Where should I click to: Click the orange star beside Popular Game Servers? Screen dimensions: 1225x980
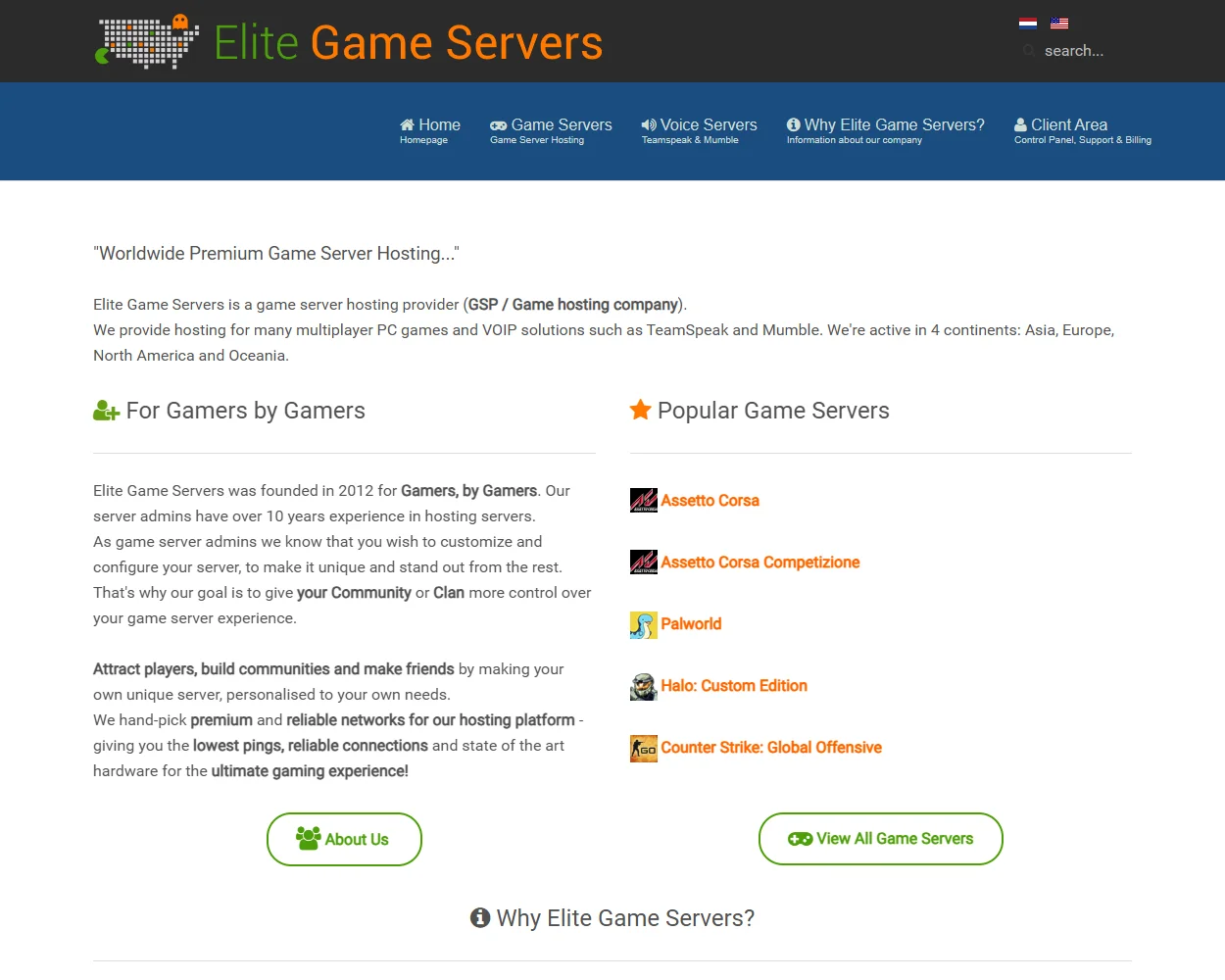point(641,410)
